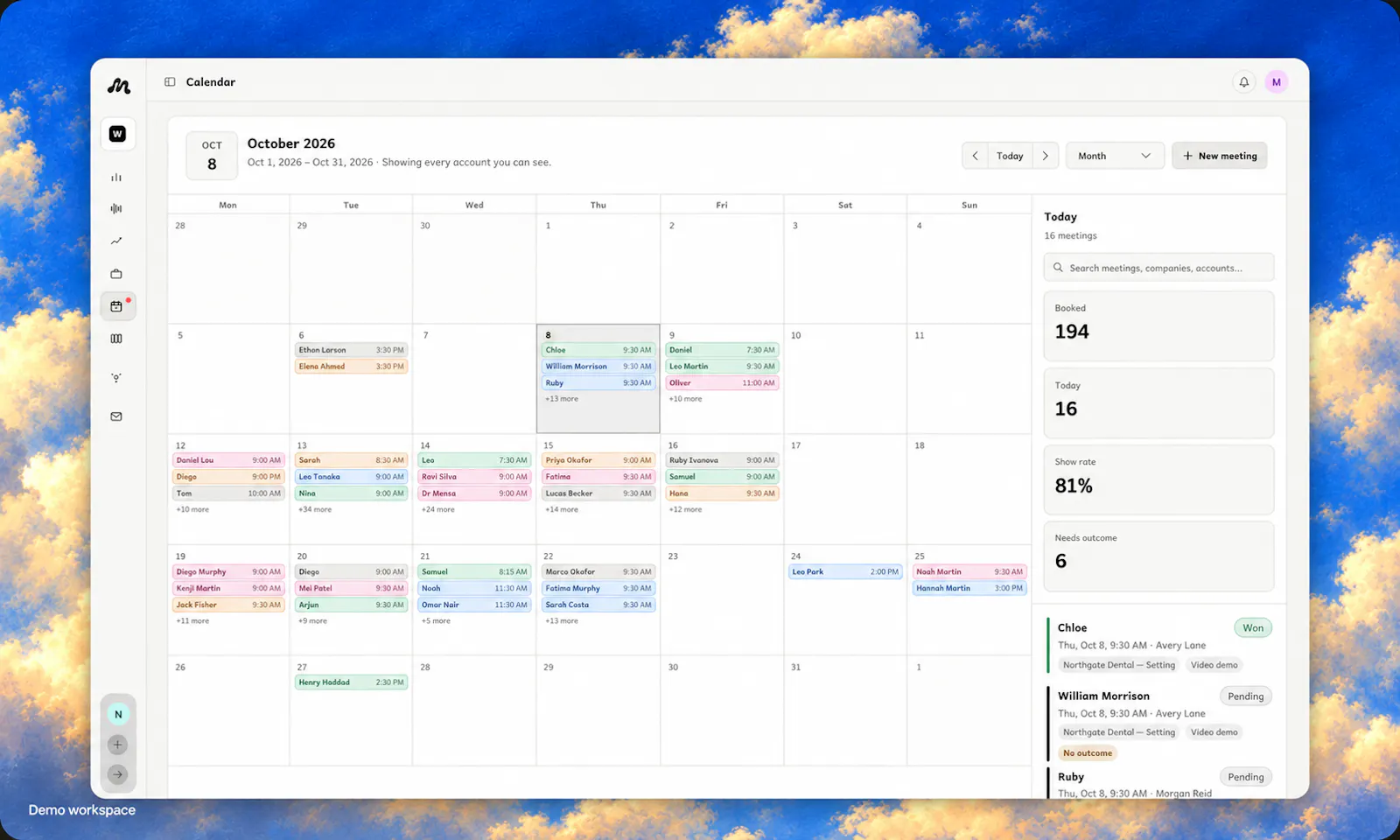This screenshot has height=840, width=1400.
Task: Open the bar chart dashboard icon
Action: [116, 177]
